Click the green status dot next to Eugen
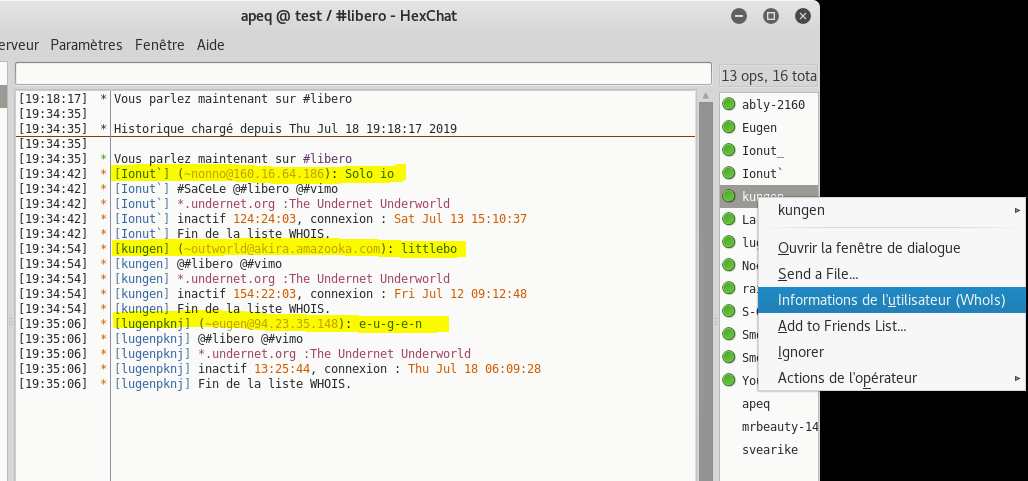 (728, 127)
